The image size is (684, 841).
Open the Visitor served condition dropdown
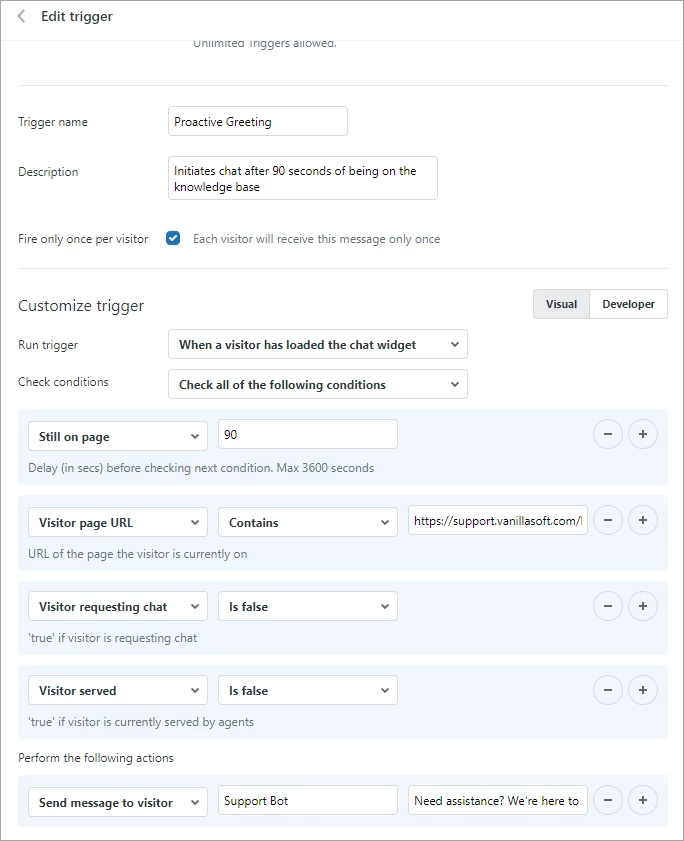coord(117,690)
